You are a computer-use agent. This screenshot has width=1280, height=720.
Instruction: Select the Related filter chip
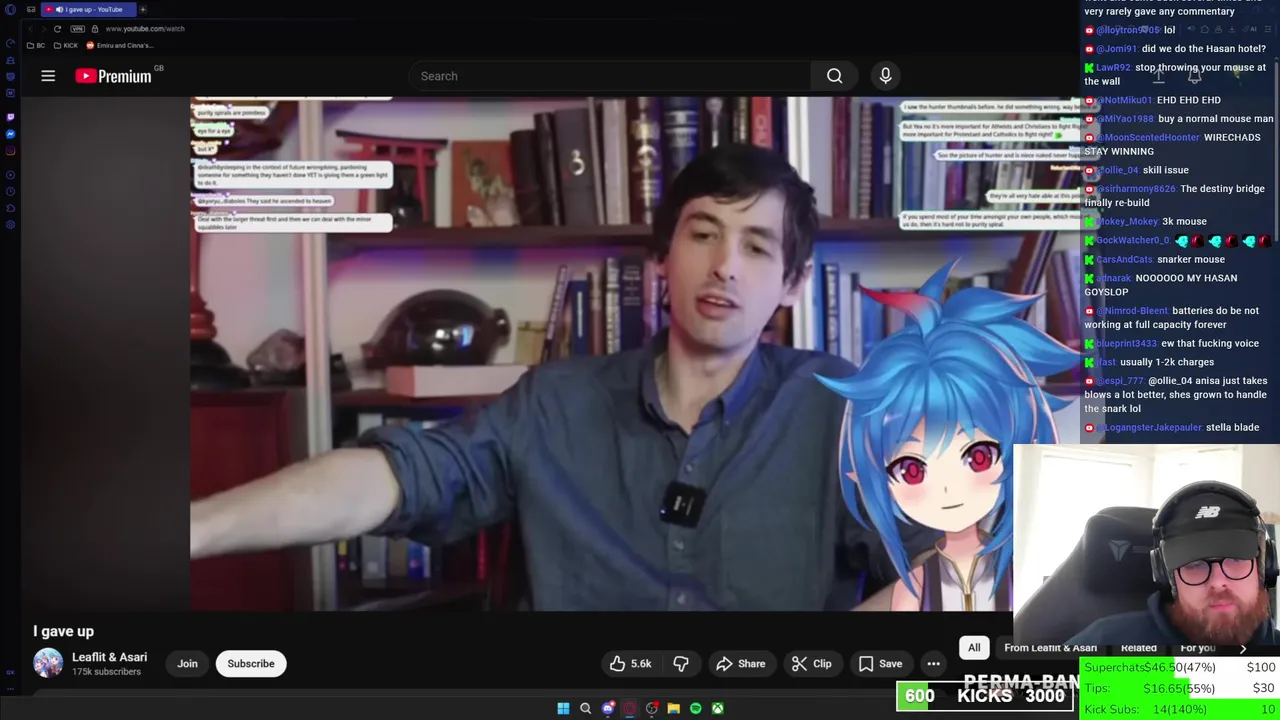point(1138,648)
